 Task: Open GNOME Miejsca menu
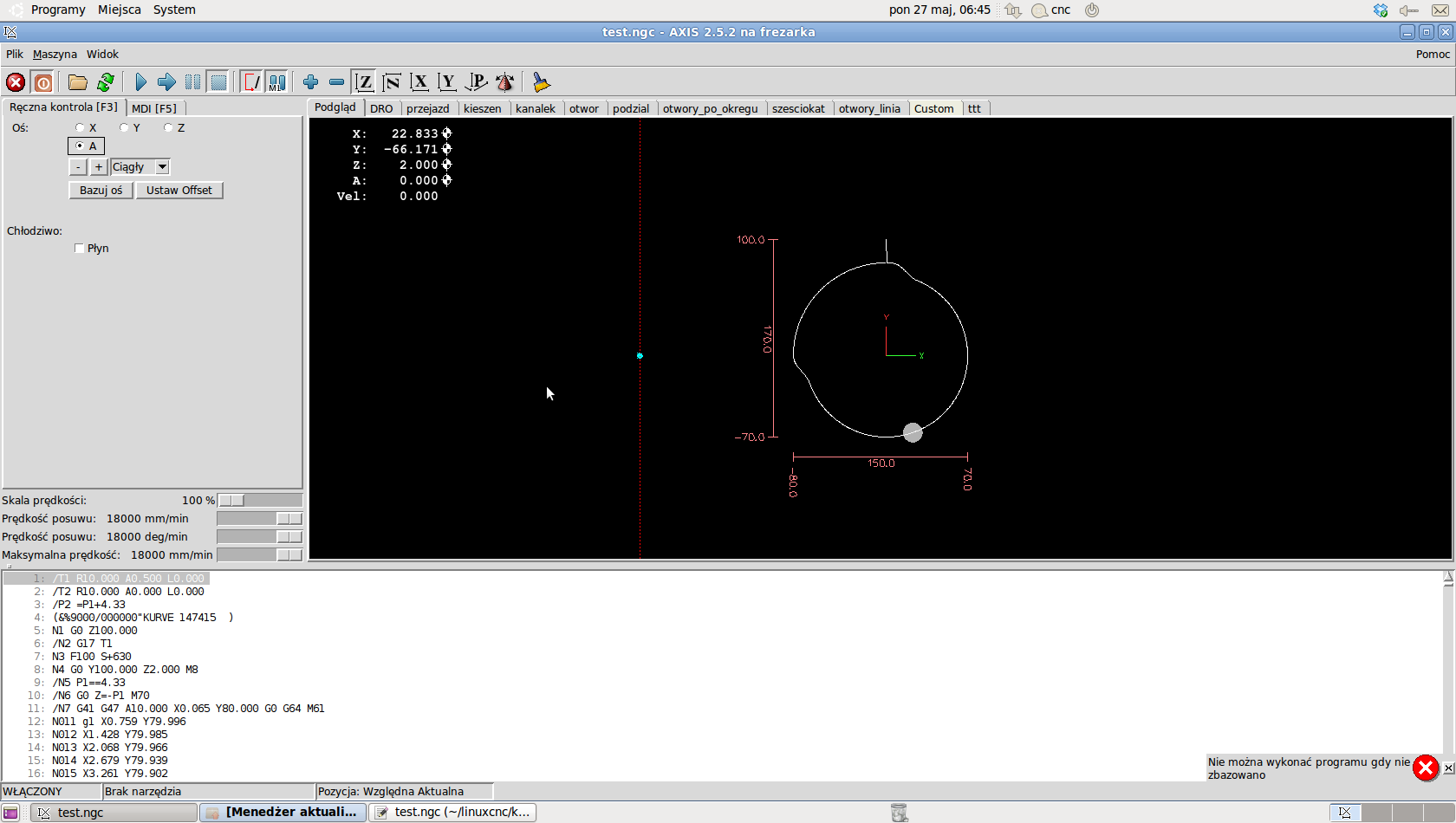[120, 10]
